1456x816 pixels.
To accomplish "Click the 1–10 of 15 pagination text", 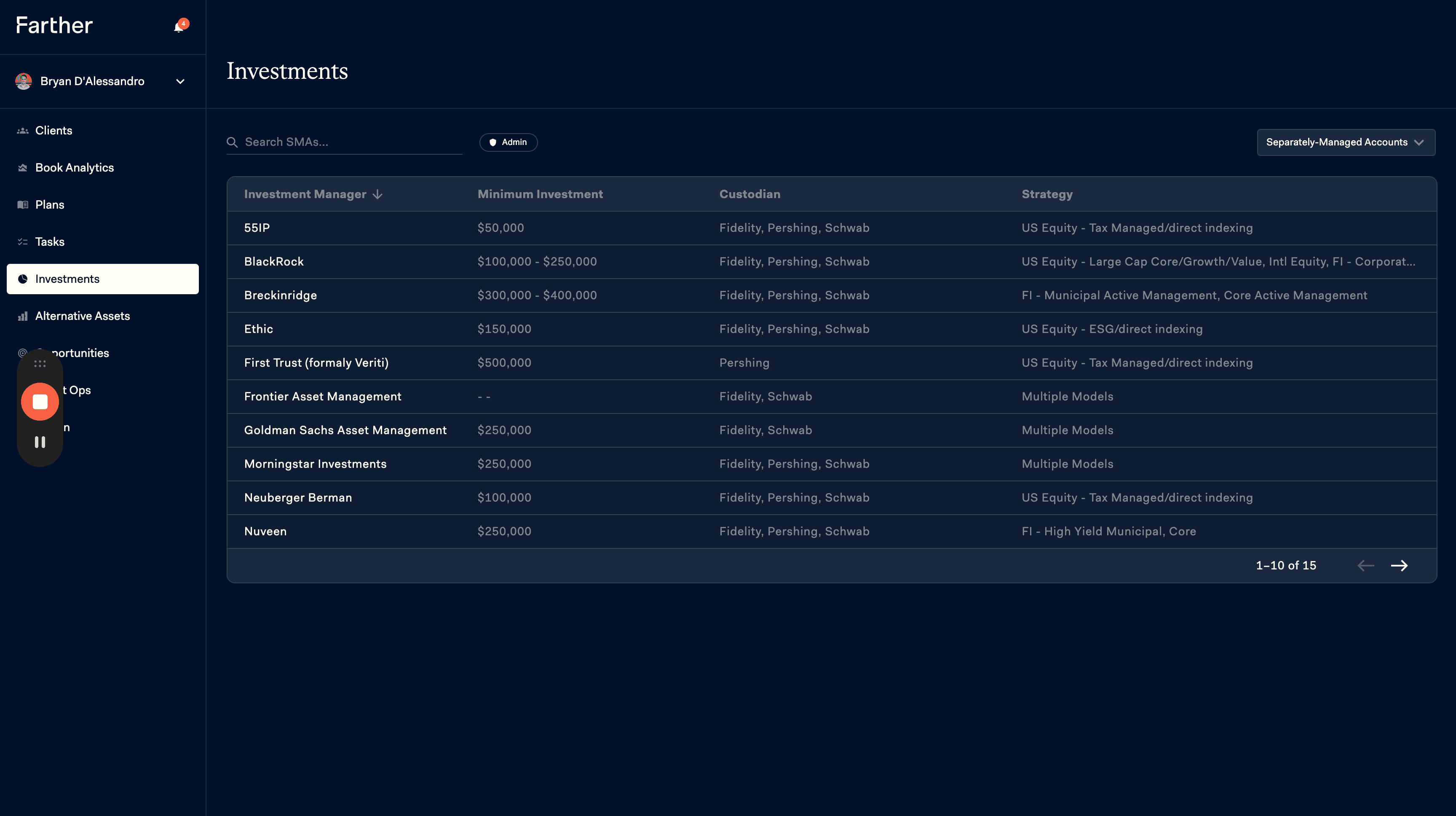I will (1286, 566).
